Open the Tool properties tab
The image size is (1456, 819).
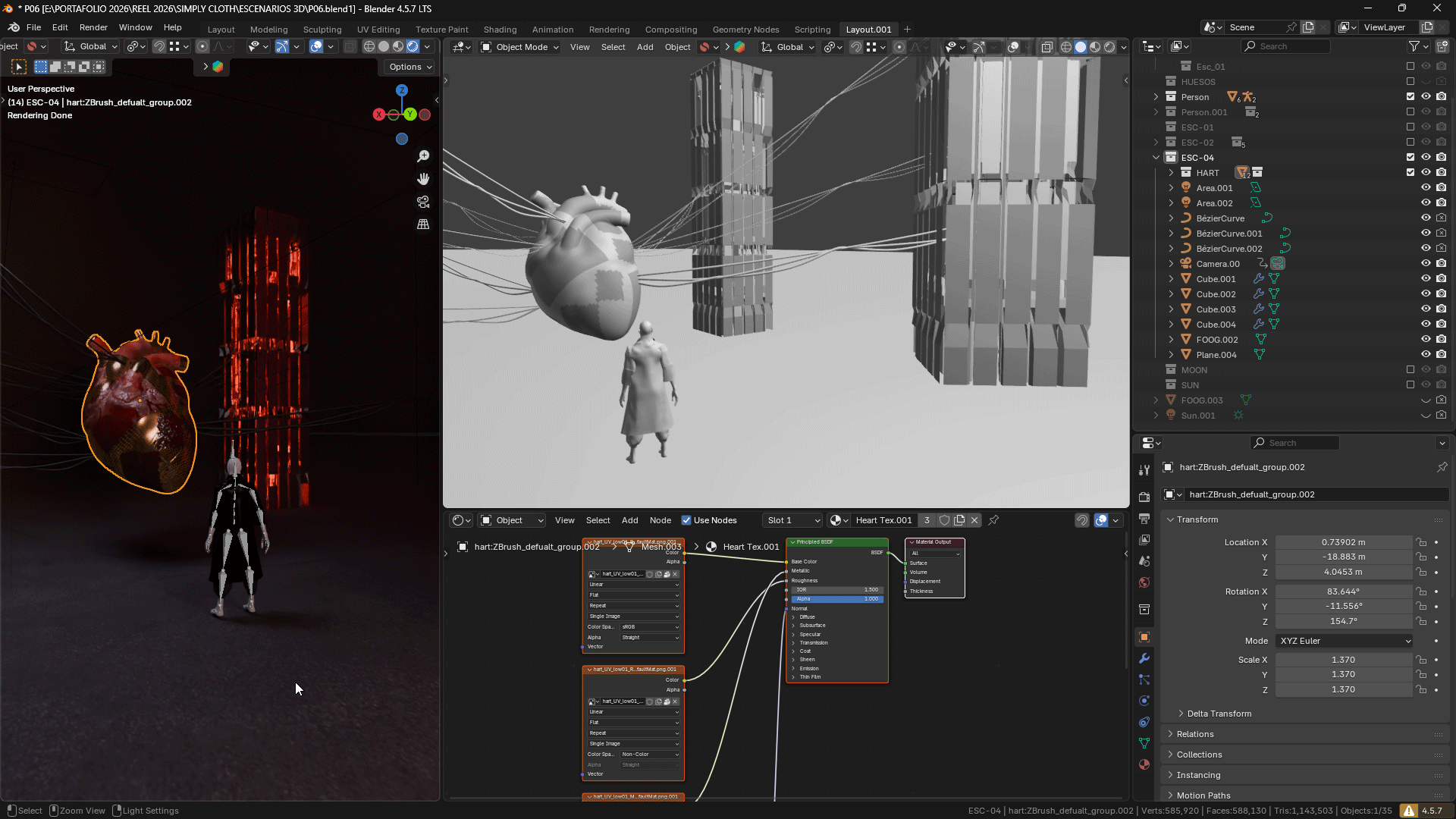coord(1144,471)
